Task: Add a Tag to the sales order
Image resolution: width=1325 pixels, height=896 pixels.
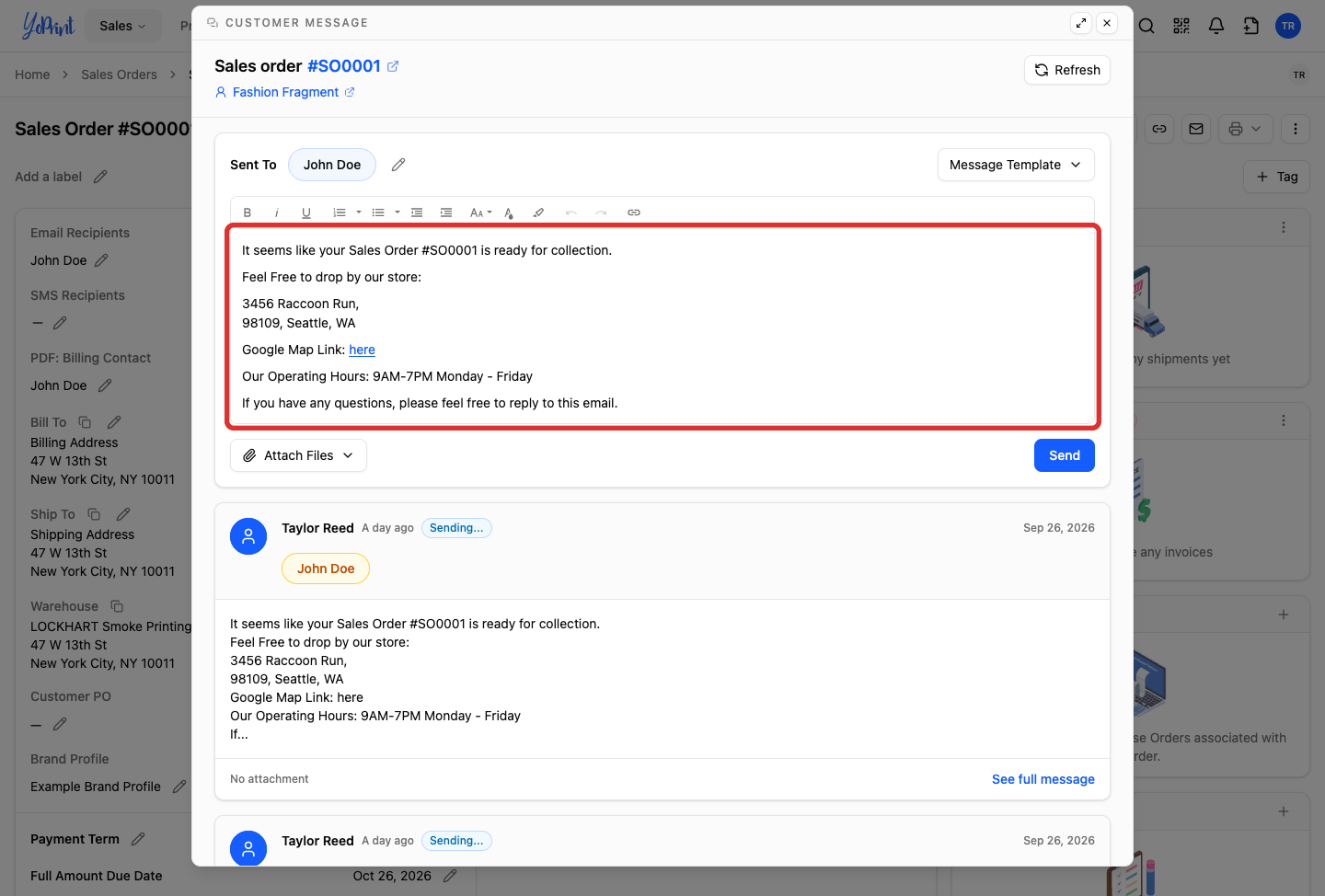Action: click(1276, 177)
